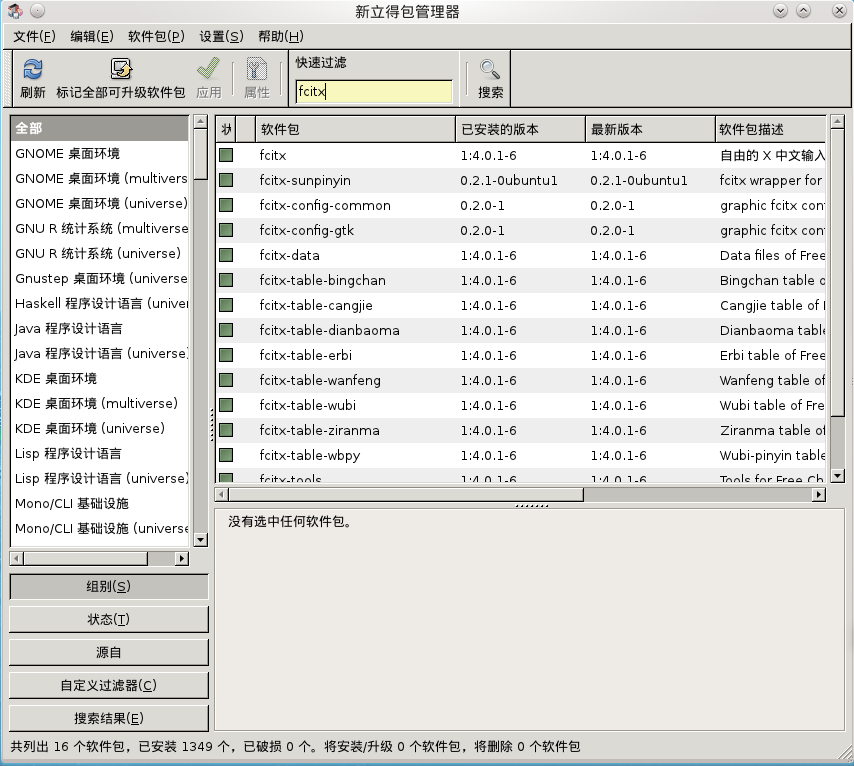Toggle status box for fcitx-config-common

click(x=226, y=205)
